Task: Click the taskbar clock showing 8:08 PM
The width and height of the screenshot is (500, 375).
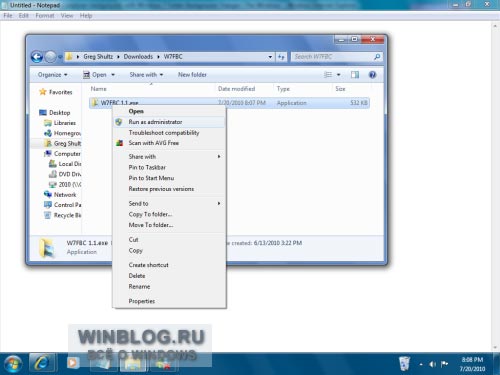Action: (472, 364)
